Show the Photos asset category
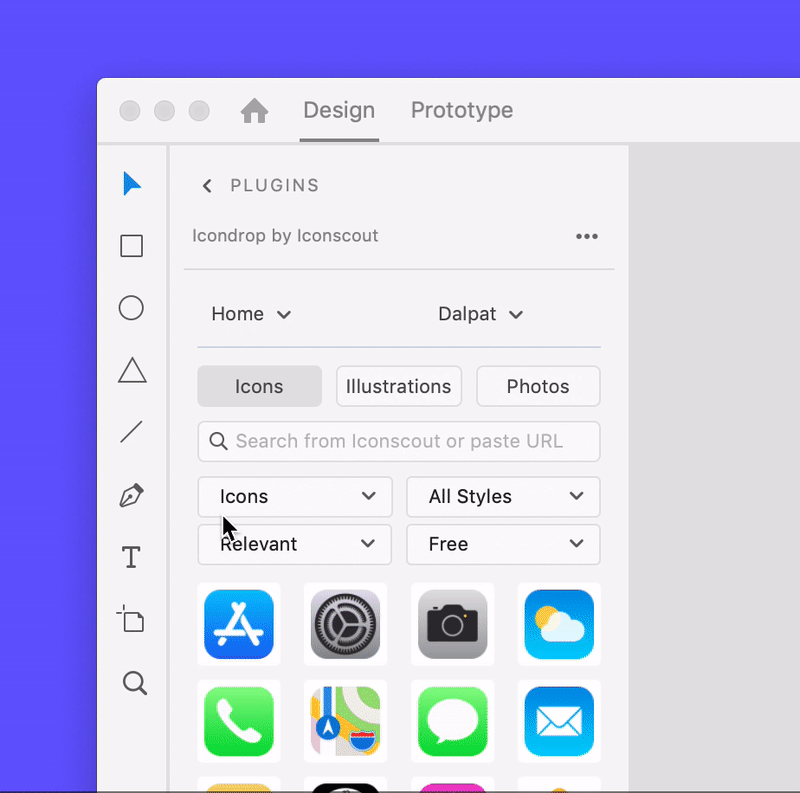This screenshot has width=800, height=793. pyautogui.click(x=538, y=386)
